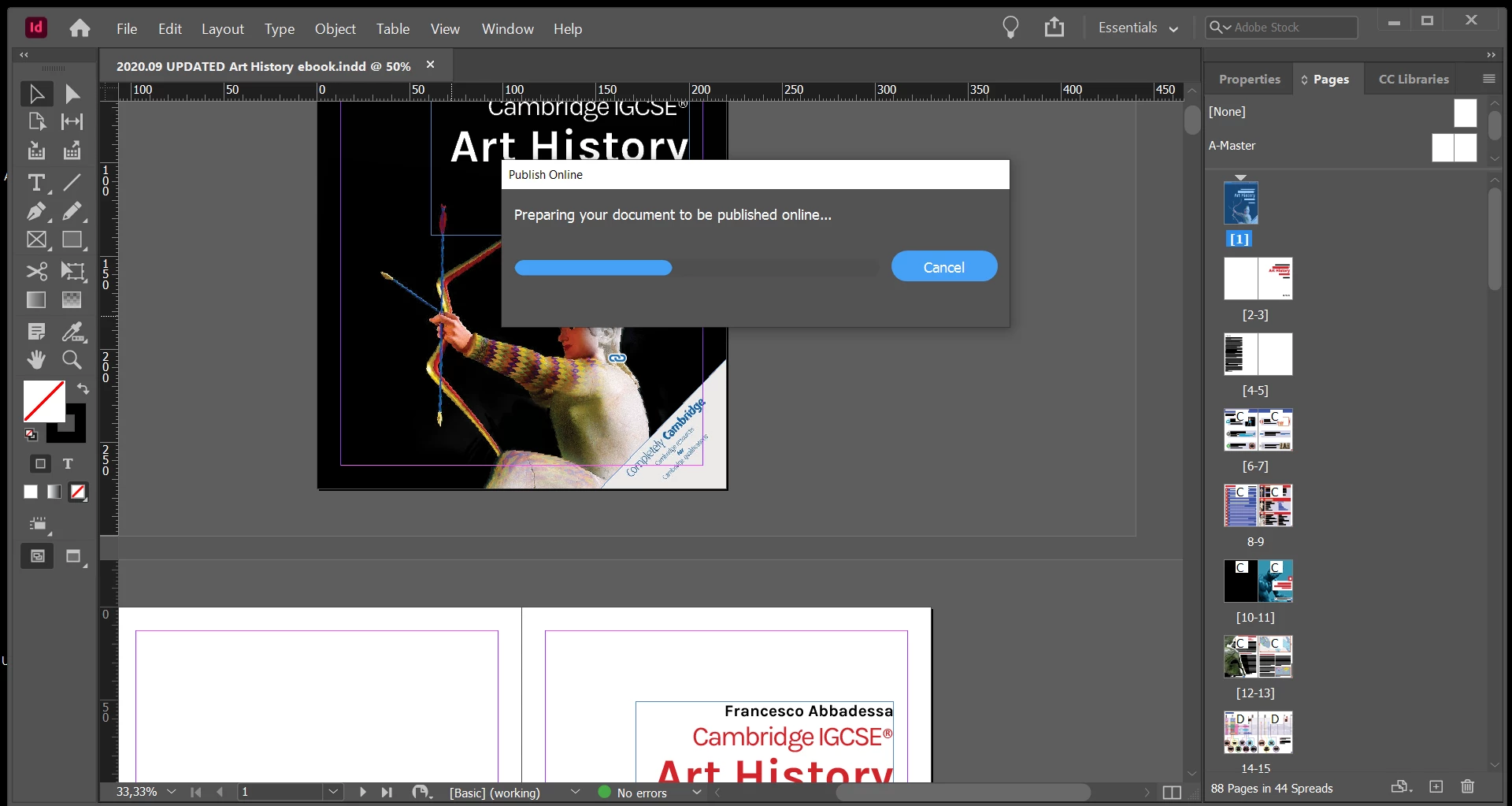
Task: Open the zoom level dropdown
Action: (x=171, y=791)
